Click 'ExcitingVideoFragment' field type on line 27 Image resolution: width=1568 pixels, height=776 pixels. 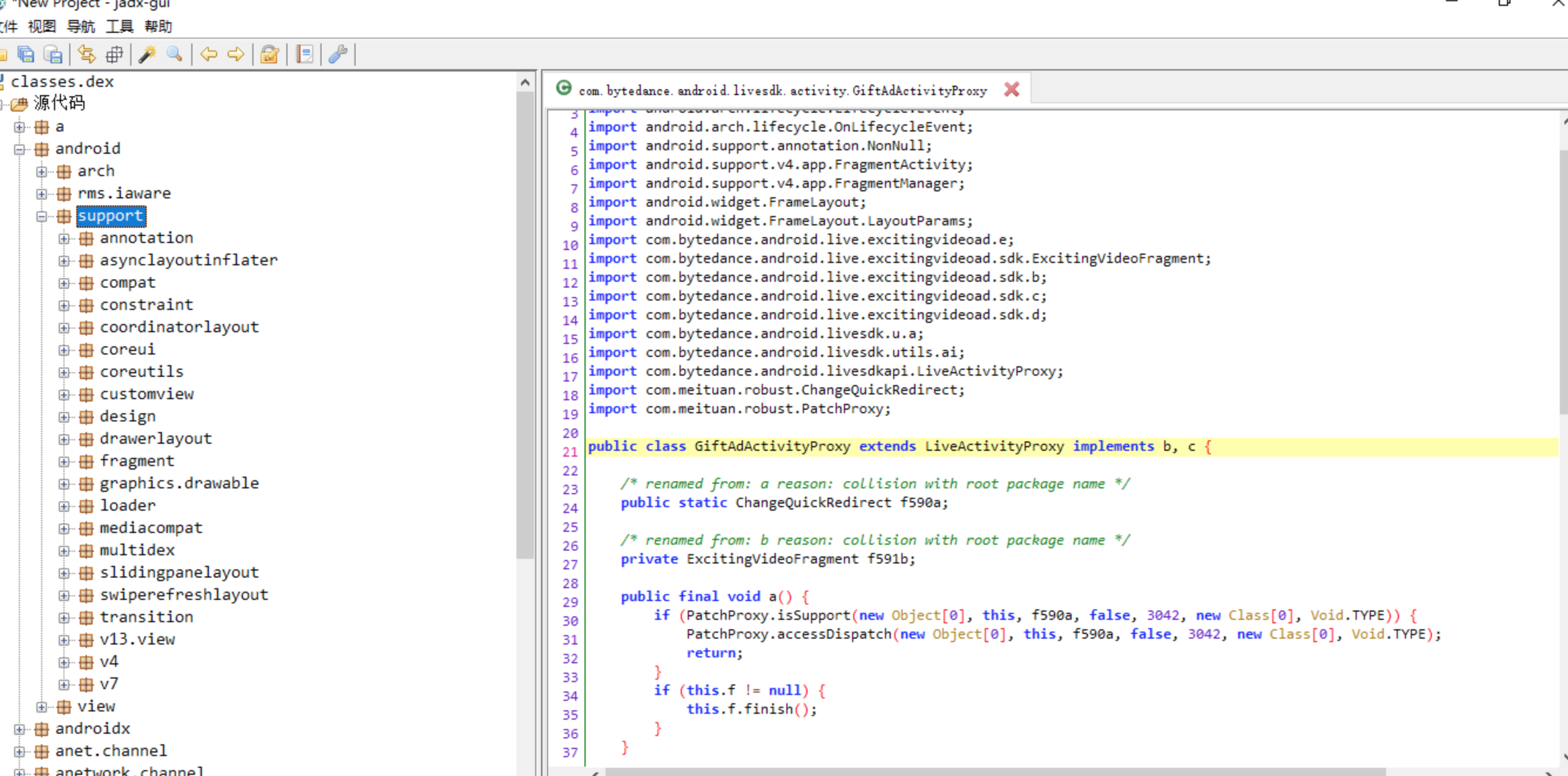(772, 559)
